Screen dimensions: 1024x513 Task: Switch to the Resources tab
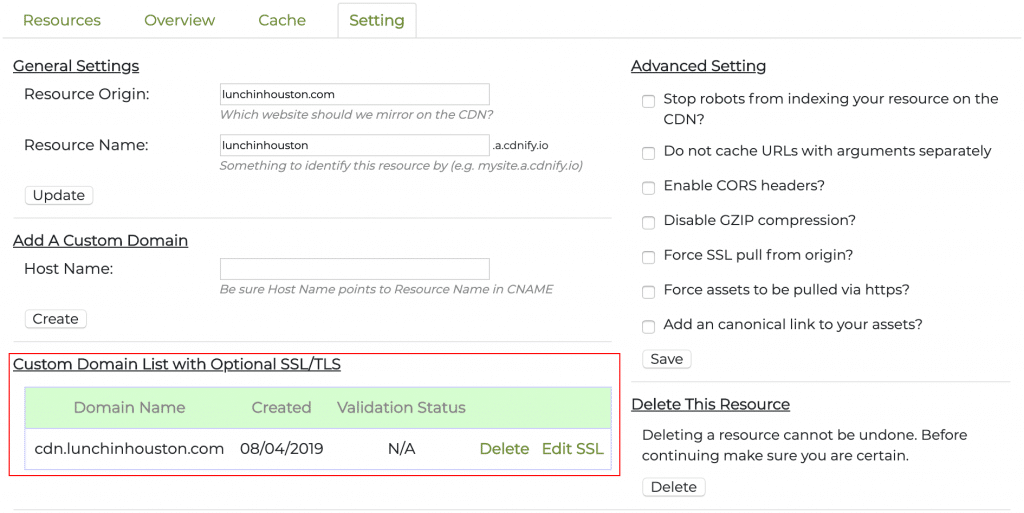tap(61, 20)
